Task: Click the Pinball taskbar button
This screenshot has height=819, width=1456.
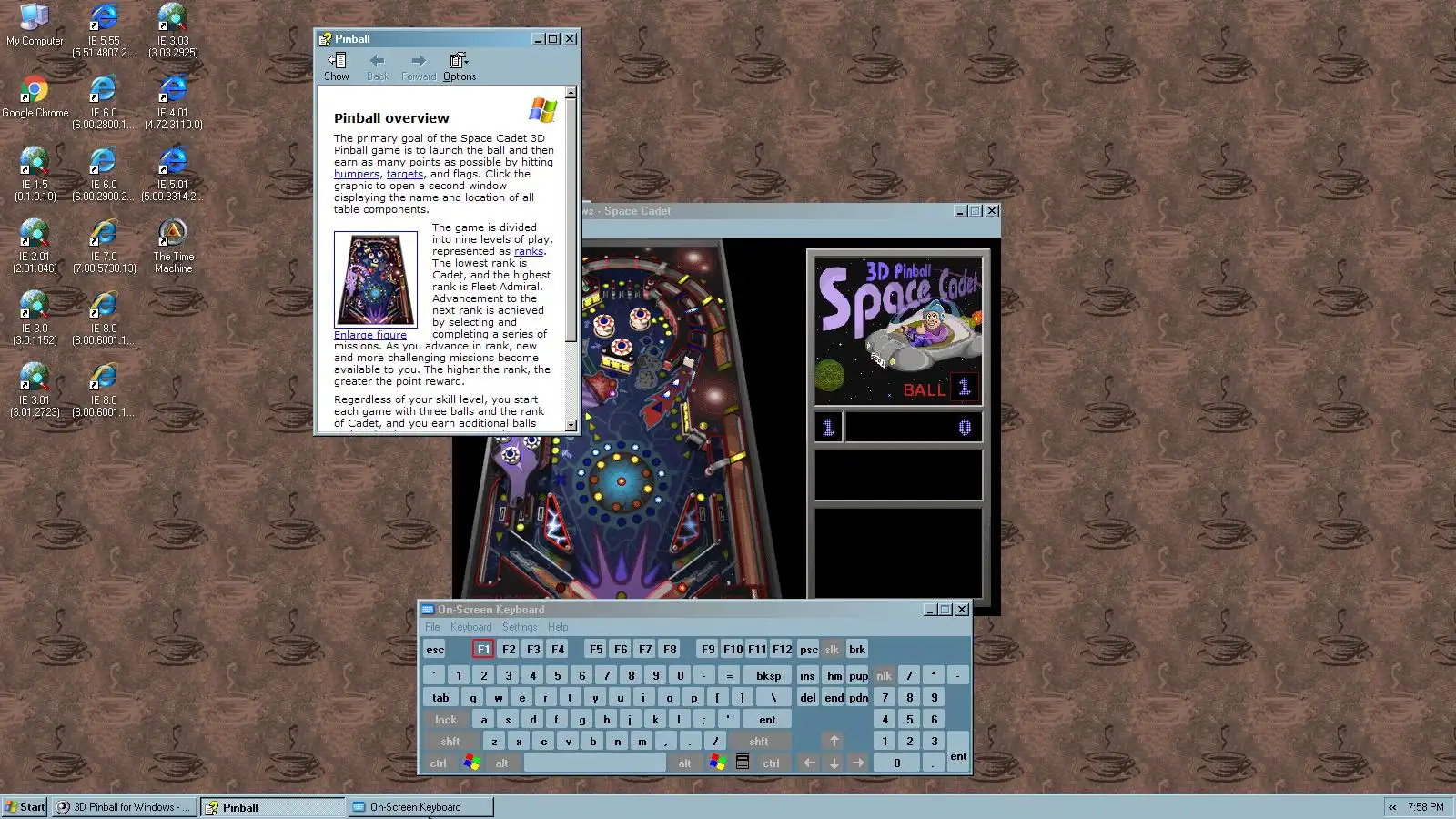Action: point(273,807)
